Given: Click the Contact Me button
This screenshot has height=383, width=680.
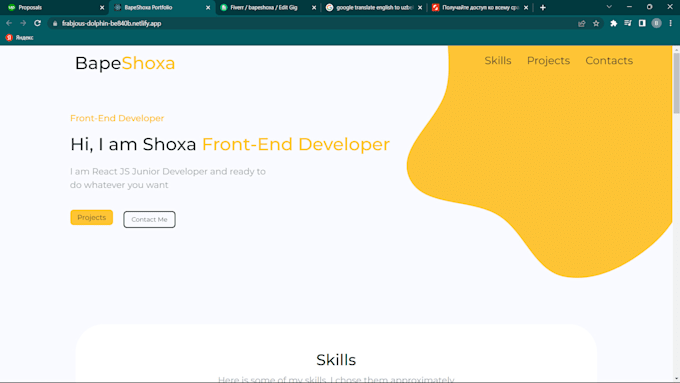Looking at the screenshot, I should coord(149,219).
